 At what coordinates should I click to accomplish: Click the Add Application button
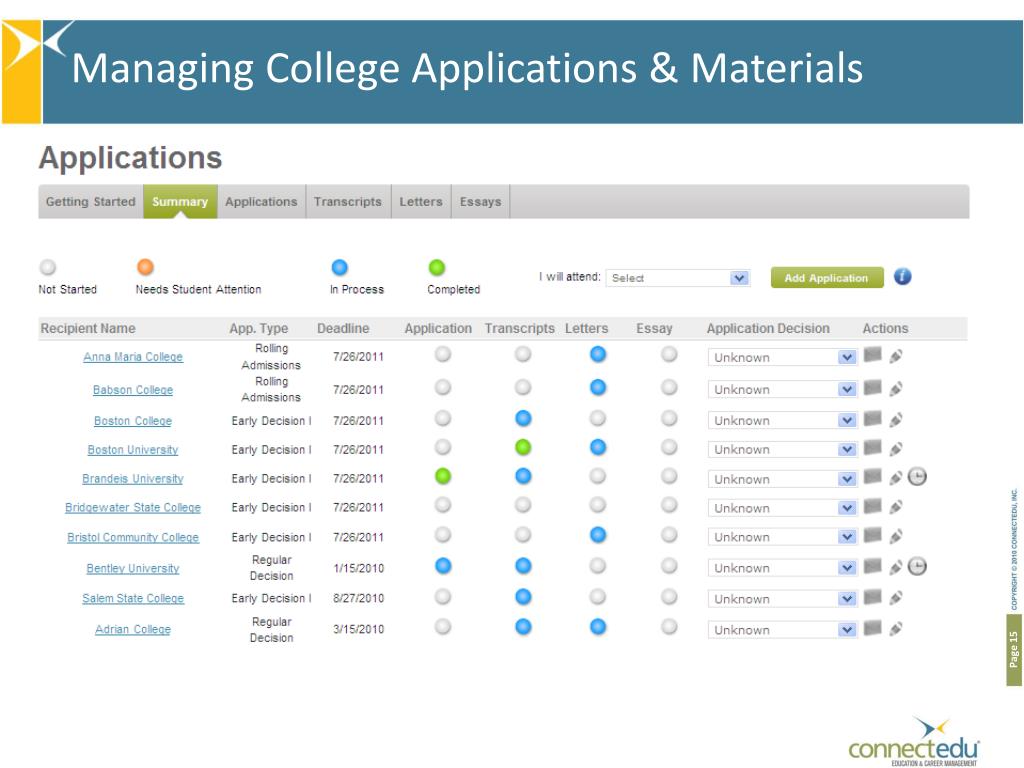click(x=827, y=278)
